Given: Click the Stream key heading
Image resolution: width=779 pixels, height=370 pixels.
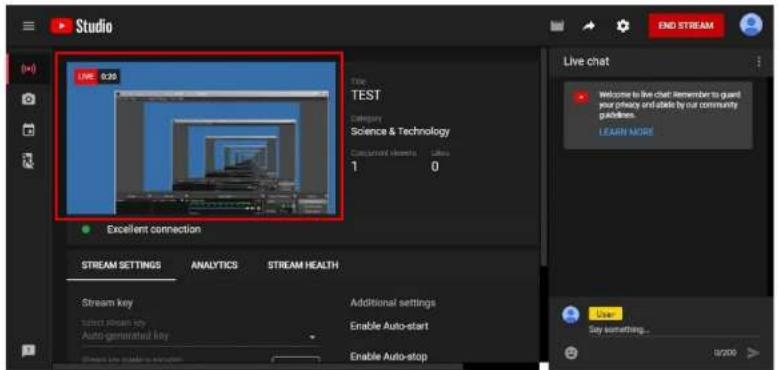Looking at the screenshot, I should pos(107,303).
